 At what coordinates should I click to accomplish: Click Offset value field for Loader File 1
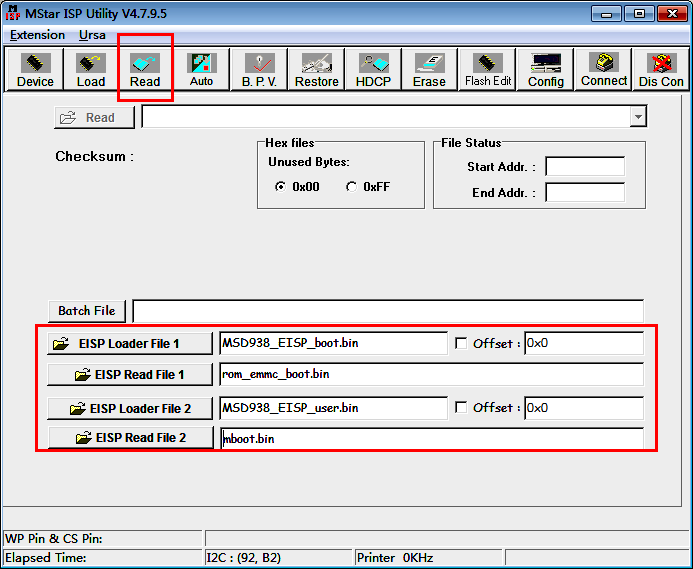pyautogui.click(x=584, y=343)
